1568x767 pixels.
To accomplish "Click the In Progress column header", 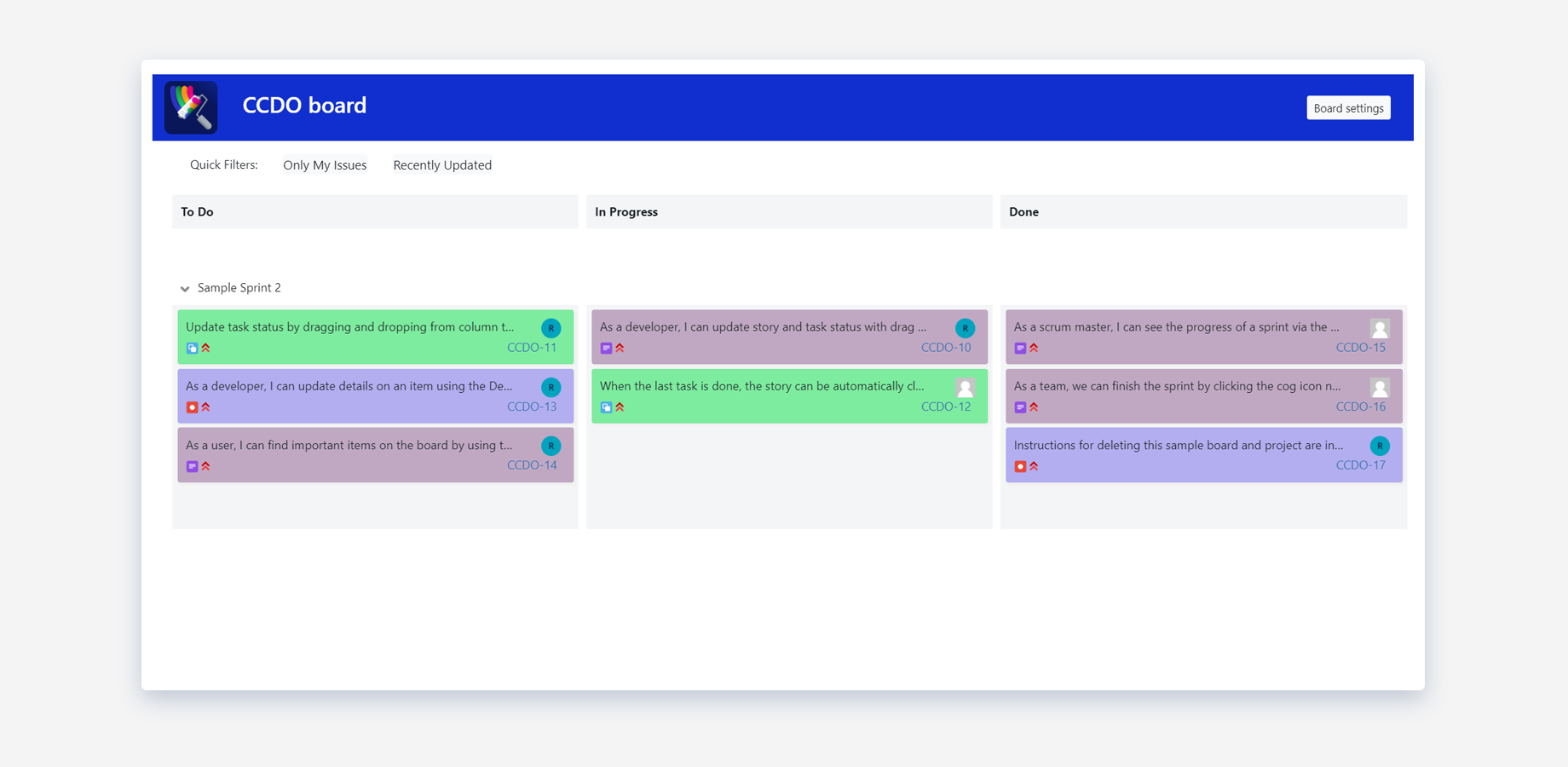I will tap(626, 212).
